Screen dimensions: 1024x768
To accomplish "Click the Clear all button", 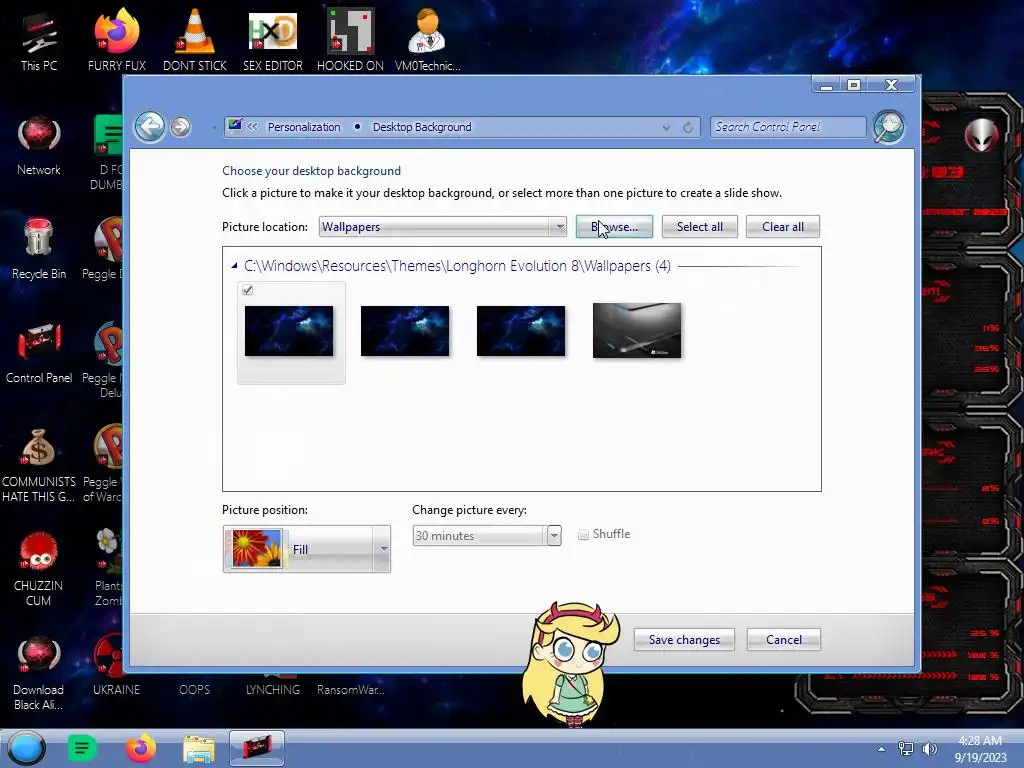I will tap(782, 227).
